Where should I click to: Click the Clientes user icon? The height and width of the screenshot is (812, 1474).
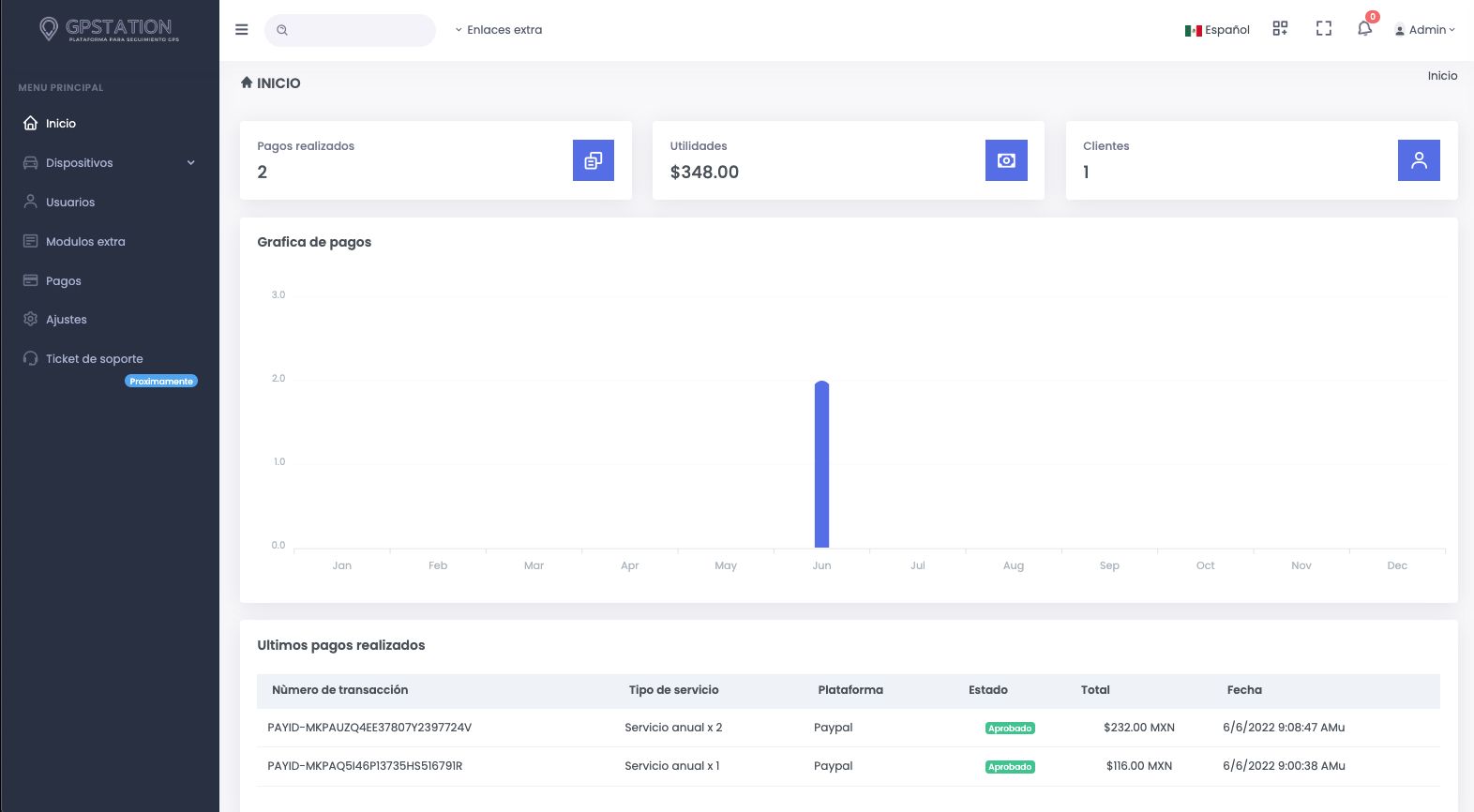point(1419,160)
